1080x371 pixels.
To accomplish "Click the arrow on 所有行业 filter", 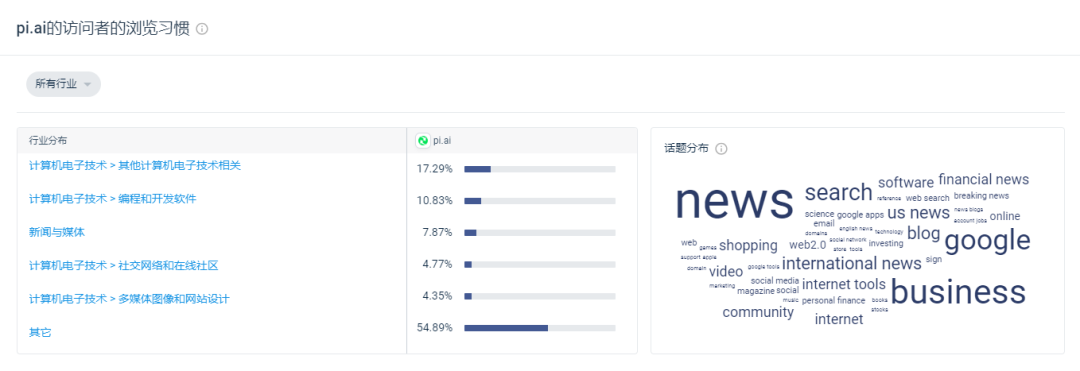I will [x=87, y=85].
